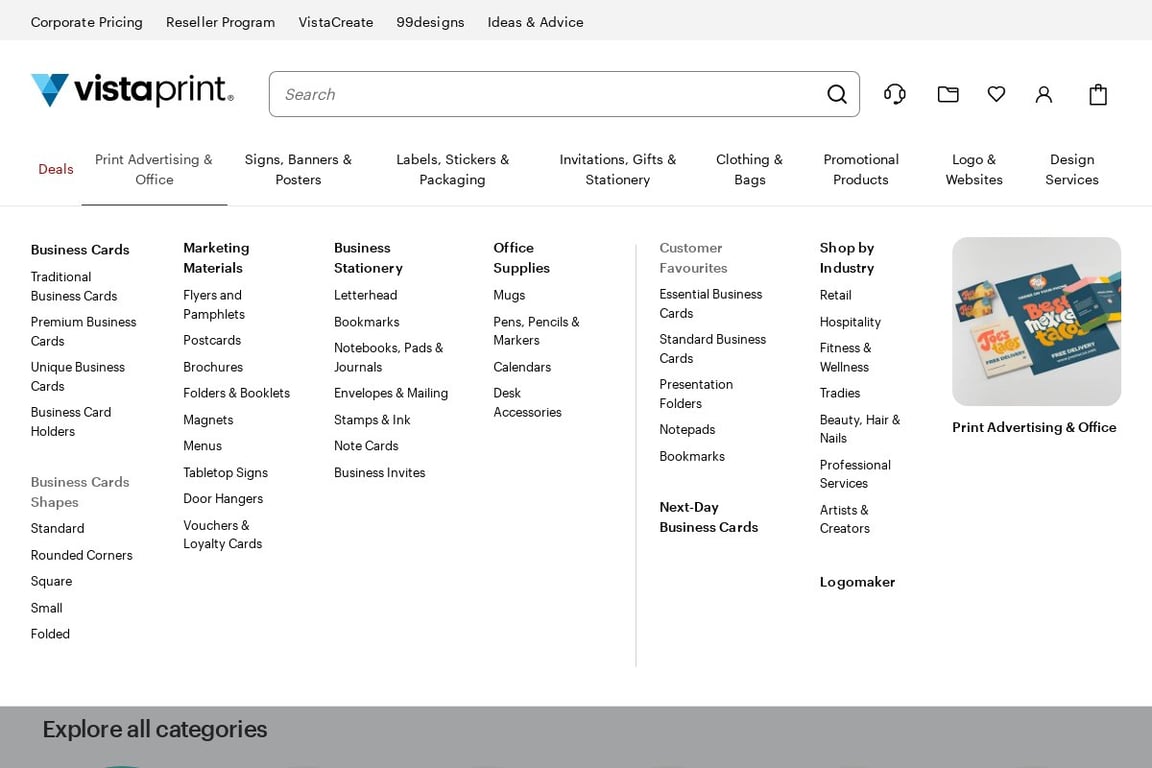Open Logomaker link

coord(857,582)
